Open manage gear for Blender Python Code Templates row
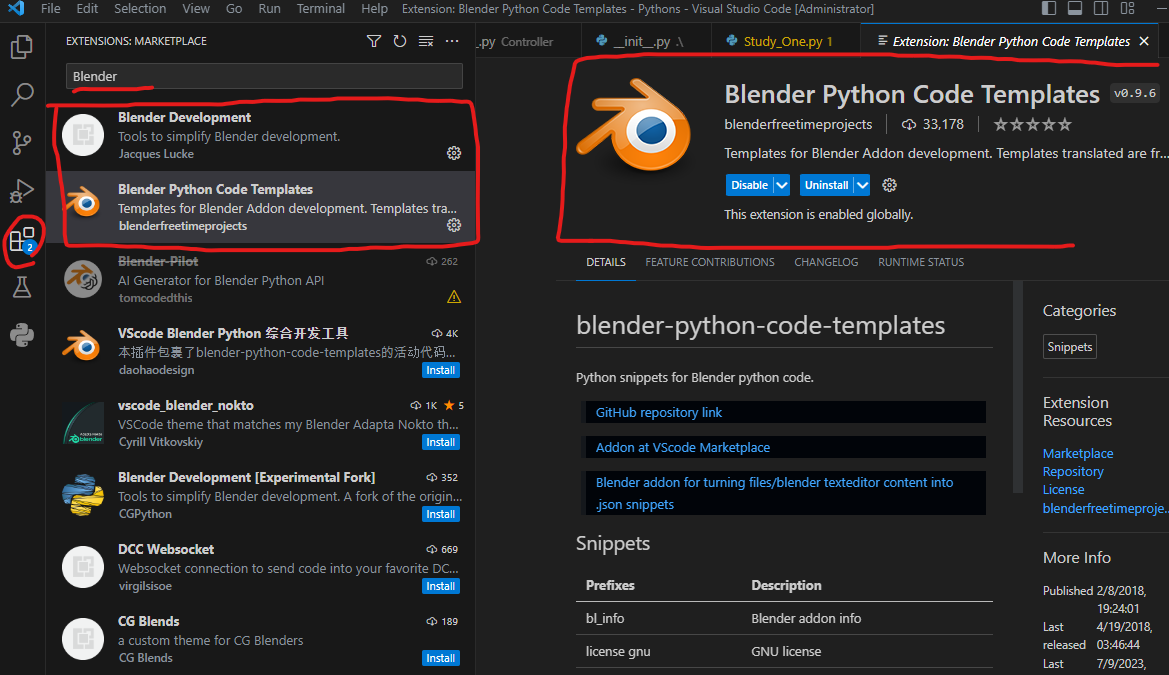This screenshot has width=1169, height=675. pyautogui.click(x=453, y=225)
